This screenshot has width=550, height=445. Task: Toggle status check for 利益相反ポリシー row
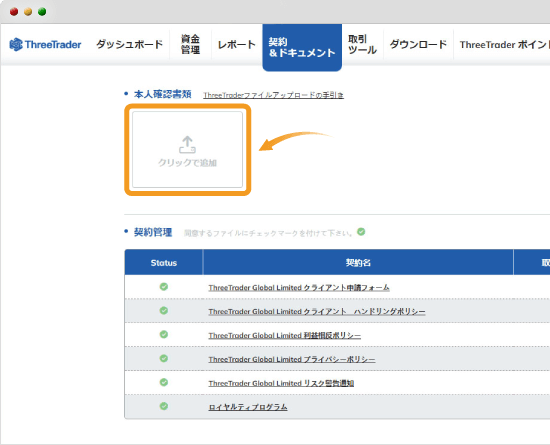(x=164, y=335)
